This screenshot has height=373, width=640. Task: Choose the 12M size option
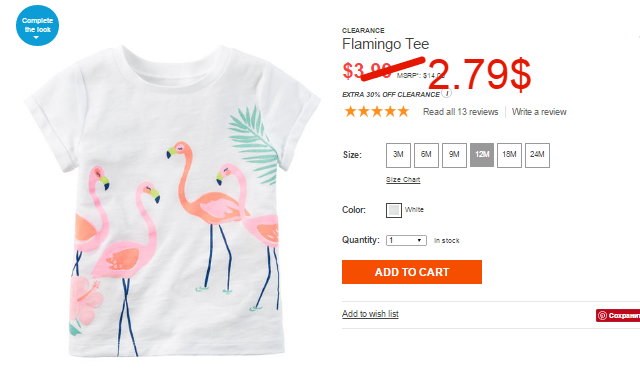click(482, 155)
